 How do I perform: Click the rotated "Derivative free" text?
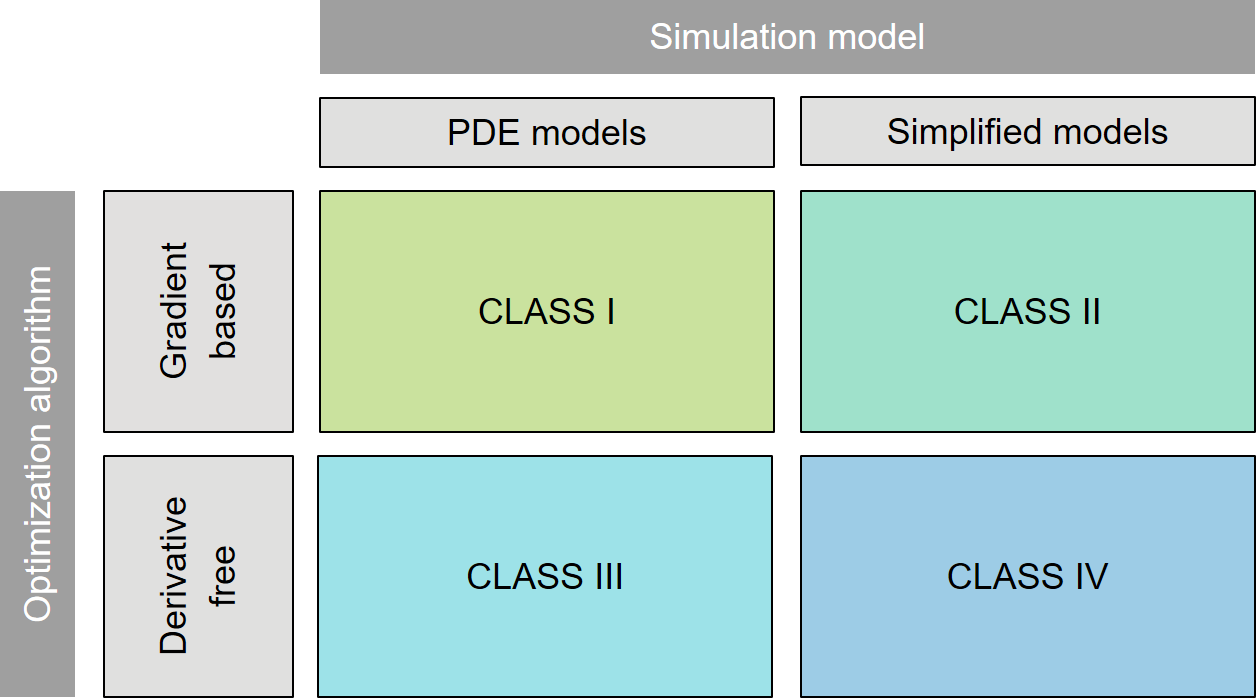click(198, 575)
